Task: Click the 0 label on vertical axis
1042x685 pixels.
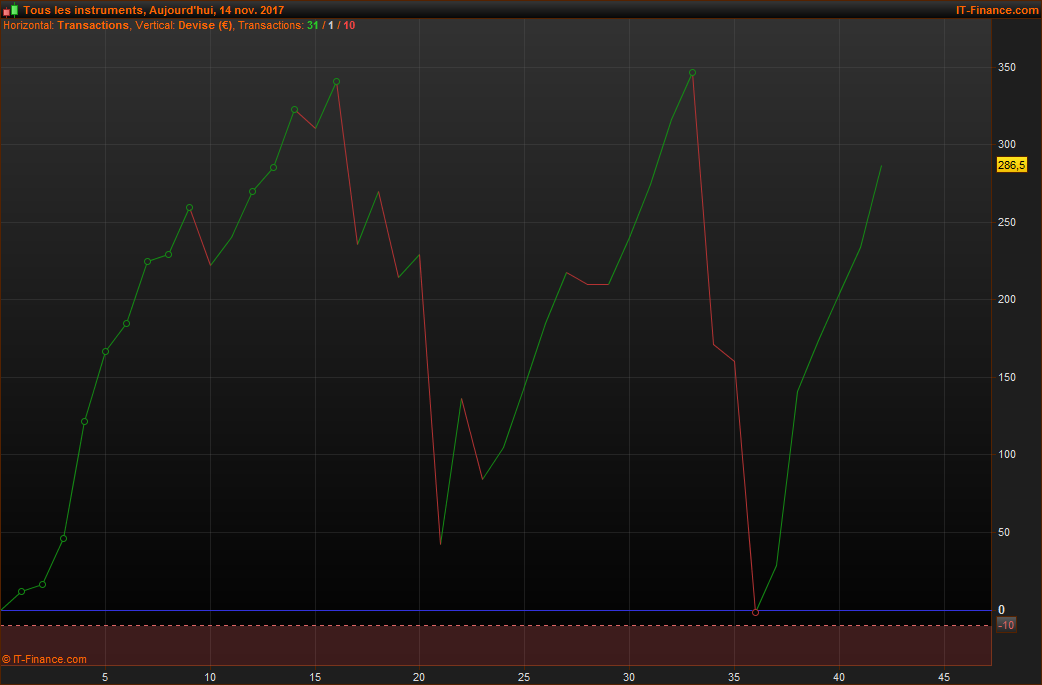Action: tap(1001, 609)
